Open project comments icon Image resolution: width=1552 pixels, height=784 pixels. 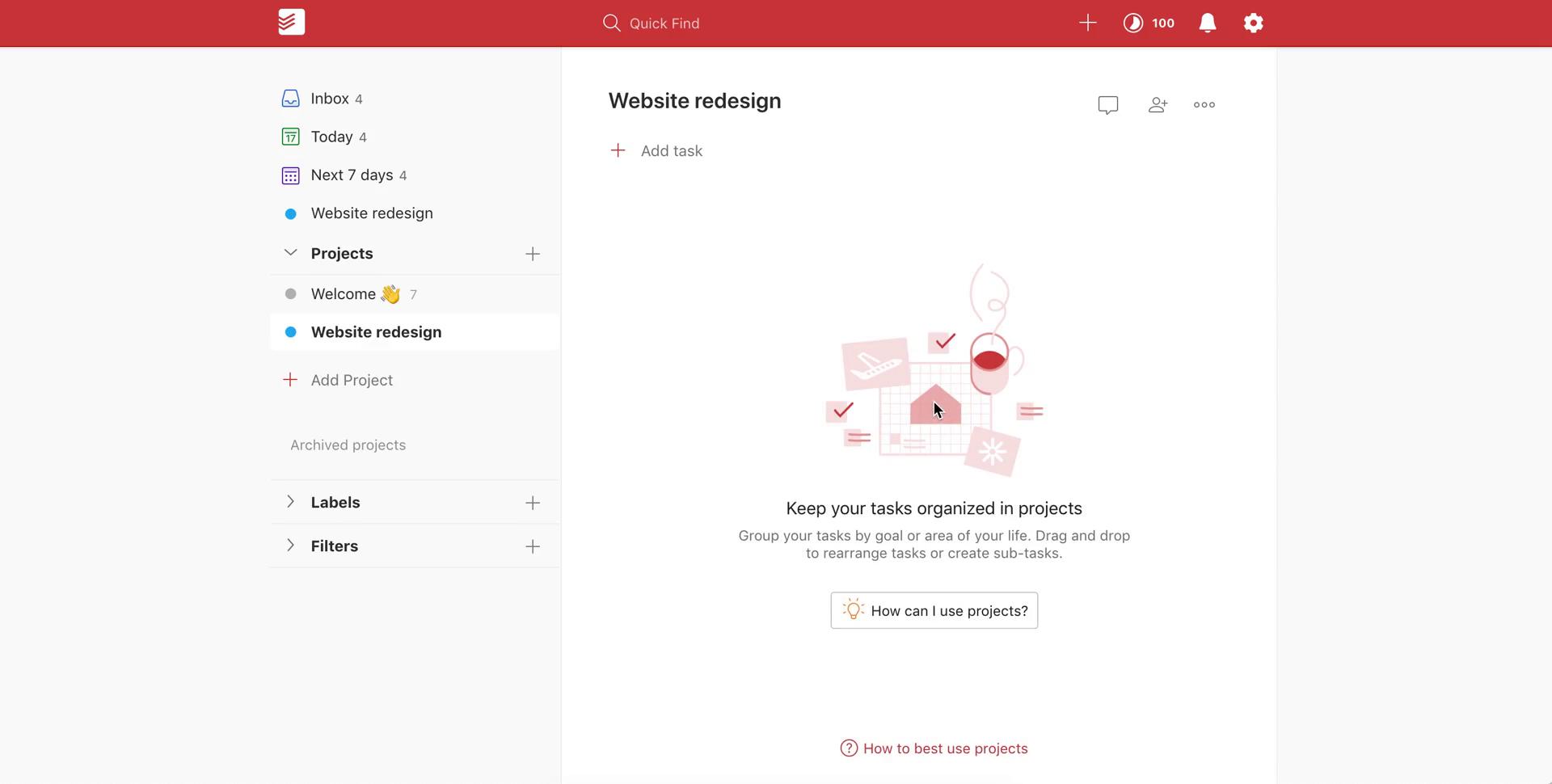(x=1107, y=105)
